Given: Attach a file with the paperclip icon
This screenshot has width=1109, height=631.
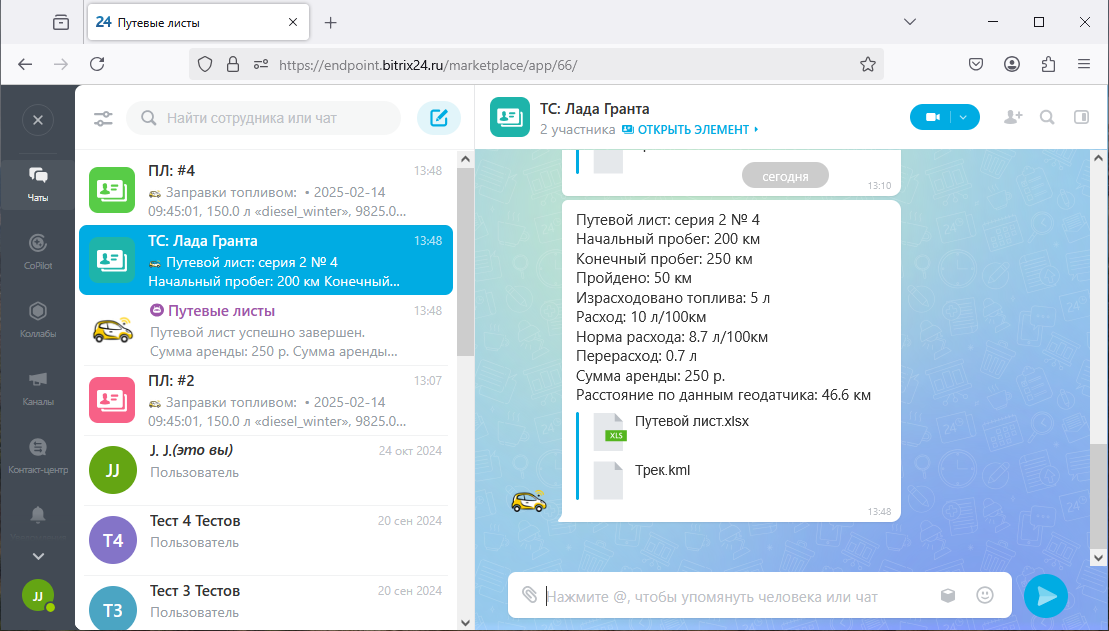Looking at the screenshot, I should click(x=530, y=595).
